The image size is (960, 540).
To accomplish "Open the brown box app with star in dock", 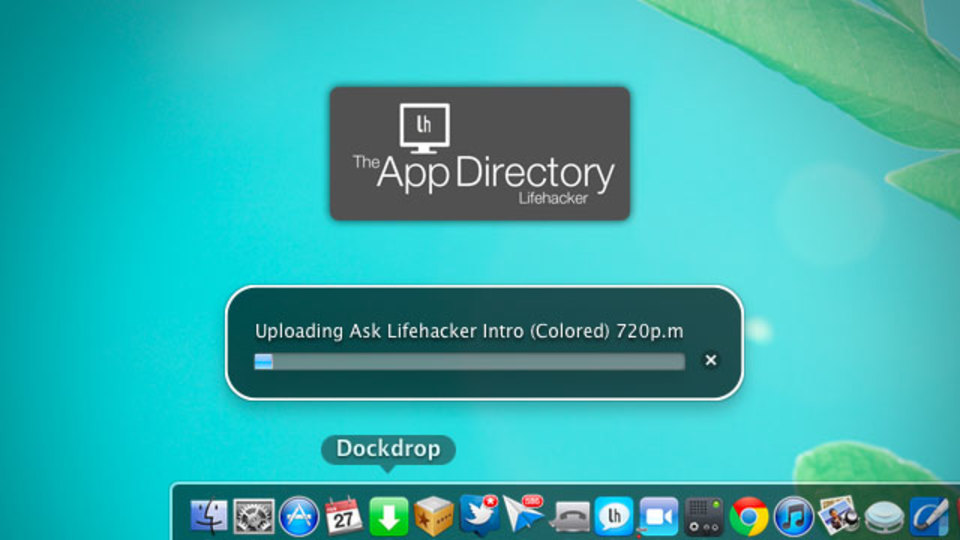I will pos(433,516).
